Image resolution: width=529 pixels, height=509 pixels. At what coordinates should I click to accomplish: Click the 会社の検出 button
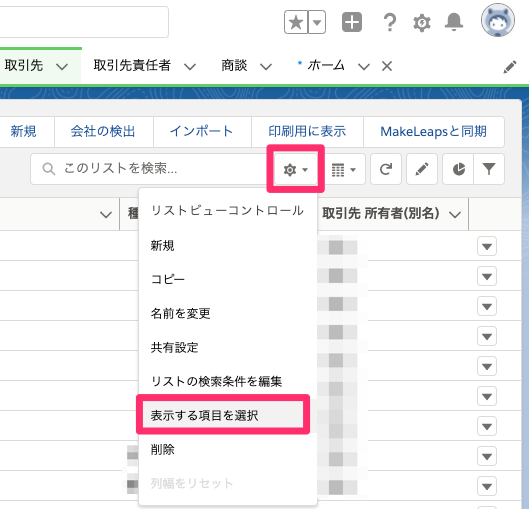pyautogui.click(x=103, y=132)
